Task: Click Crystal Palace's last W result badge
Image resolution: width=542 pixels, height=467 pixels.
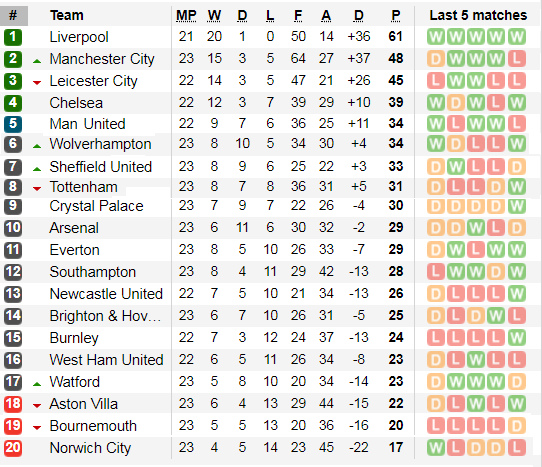Action: (517, 206)
